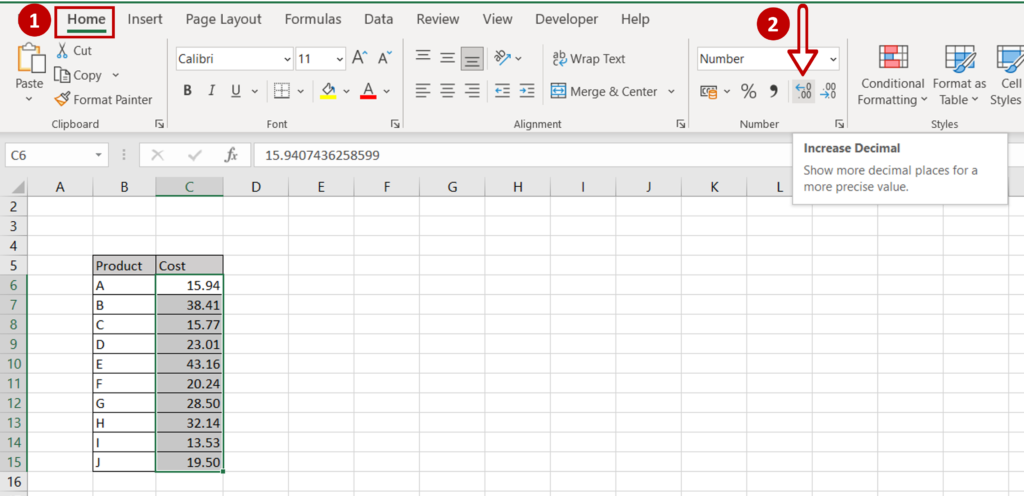Click the Decrease Decimal icon

pos(828,91)
